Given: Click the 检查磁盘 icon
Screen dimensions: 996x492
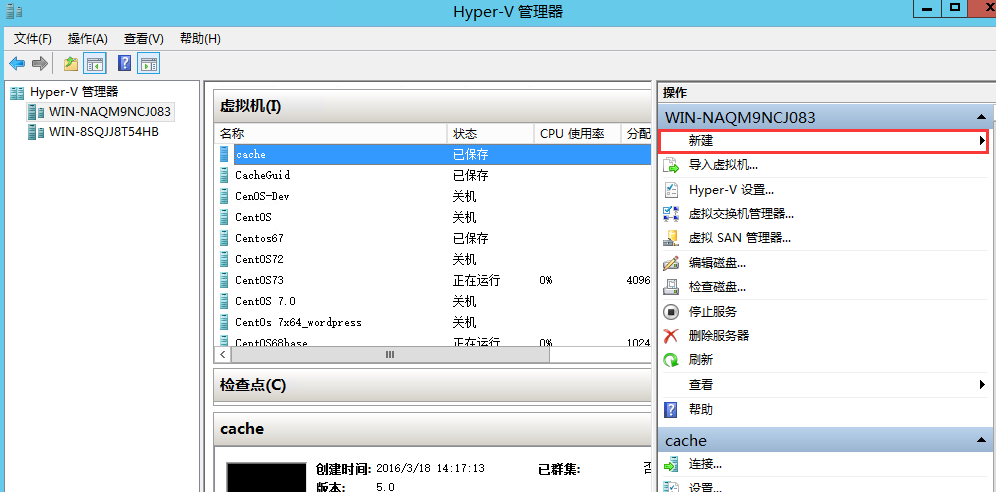Looking at the screenshot, I should [671, 287].
